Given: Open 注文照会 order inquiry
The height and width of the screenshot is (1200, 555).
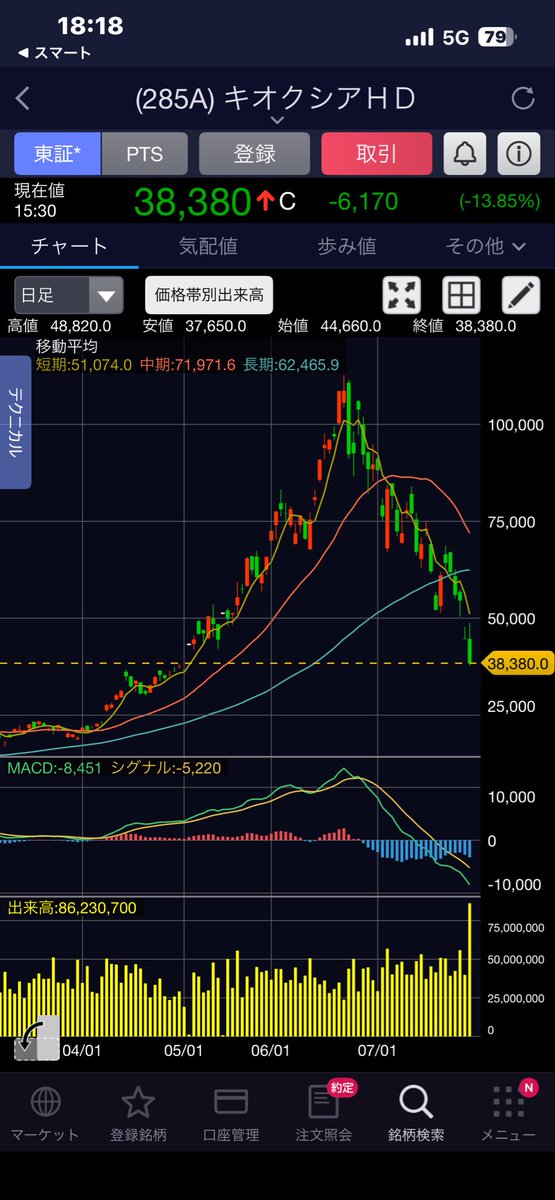Looking at the screenshot, I should [x=323, y=1113].
